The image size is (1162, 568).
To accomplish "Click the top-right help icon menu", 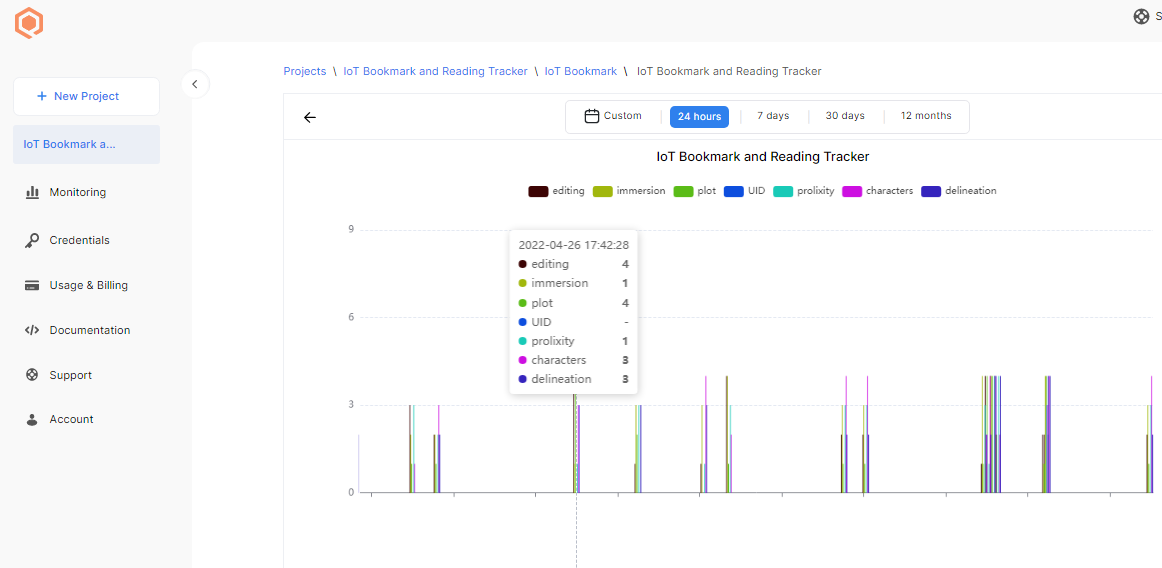I will point(1141,16).
